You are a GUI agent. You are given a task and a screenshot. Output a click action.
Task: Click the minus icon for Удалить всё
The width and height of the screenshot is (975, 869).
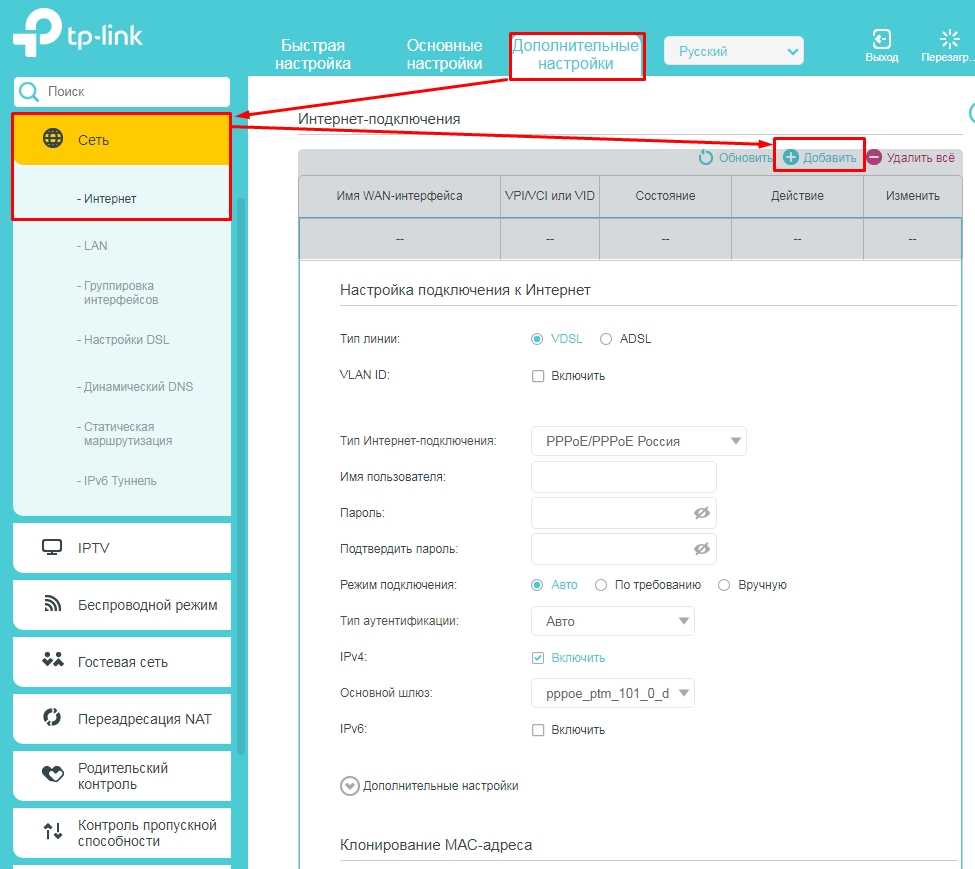pyautogui.click(x=874, y=158)
